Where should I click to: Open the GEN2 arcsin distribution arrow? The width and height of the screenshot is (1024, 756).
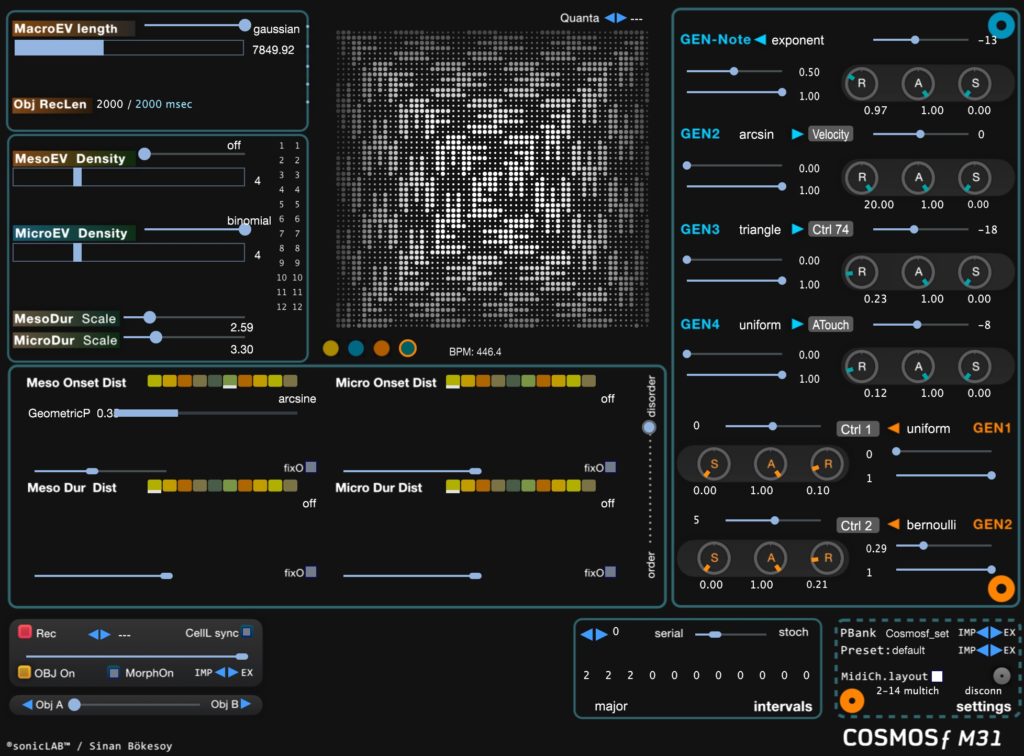(797, 134)
